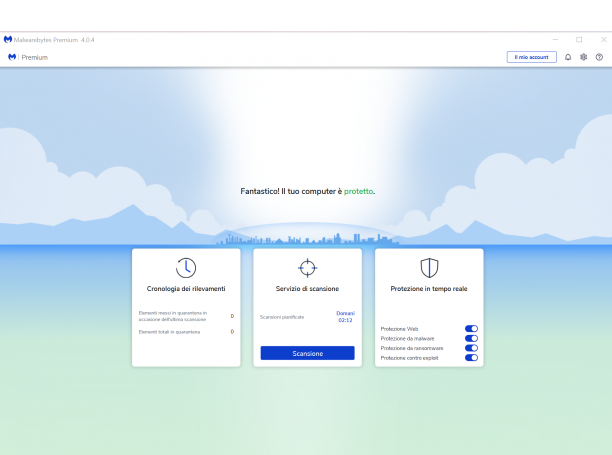
Task: Toggle Protezione da malware switch
Action: (471, 338)
